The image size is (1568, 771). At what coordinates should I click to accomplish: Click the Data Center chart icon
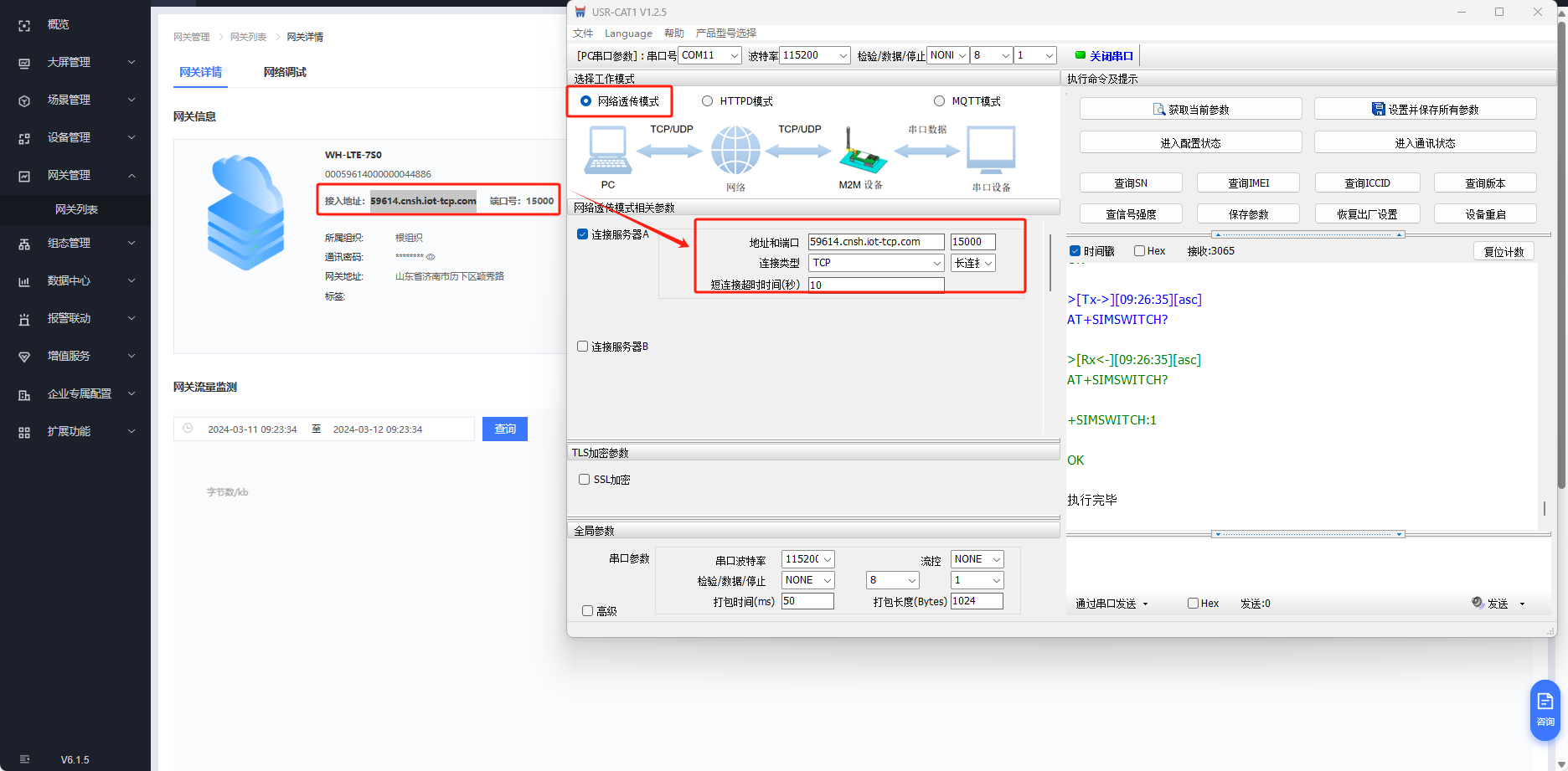click(24, 281)
